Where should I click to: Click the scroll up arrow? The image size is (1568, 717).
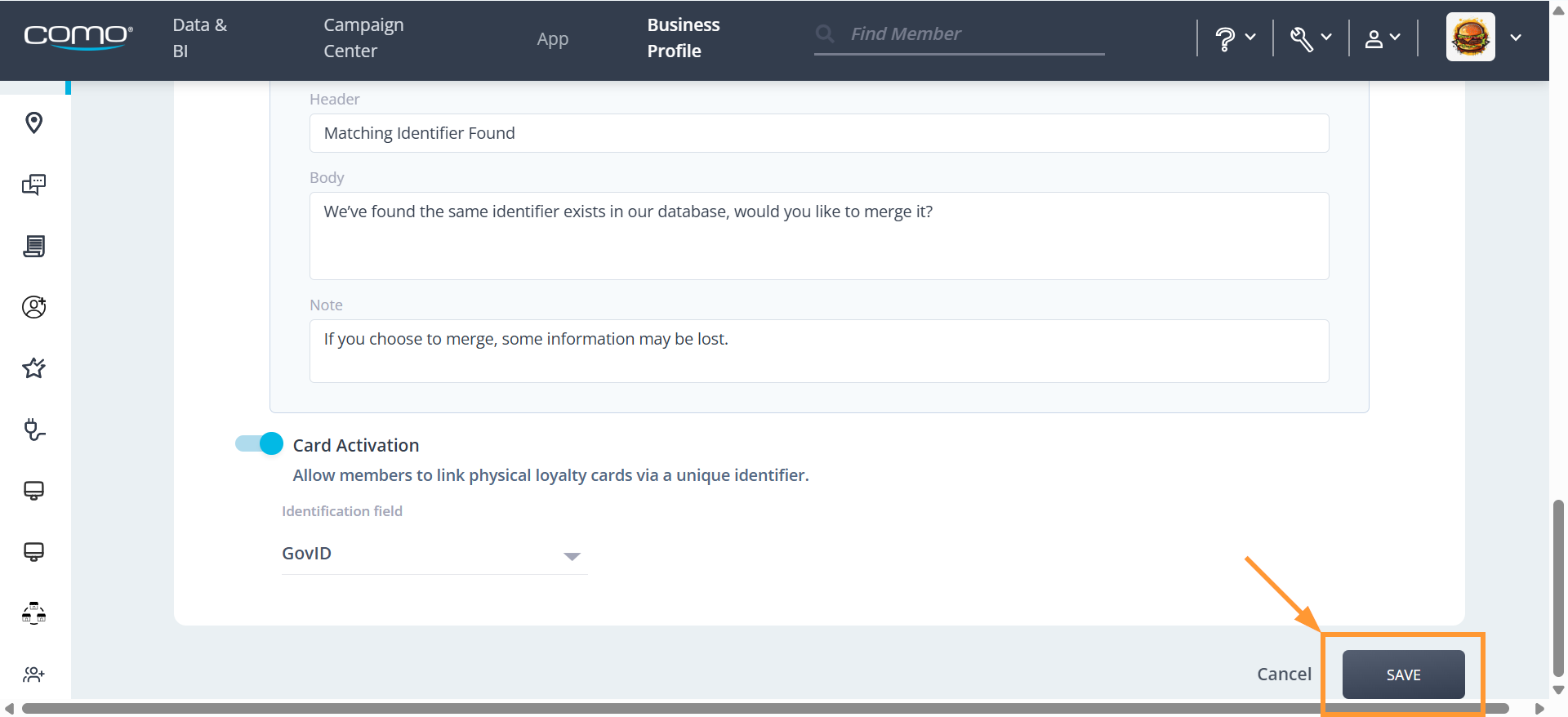pos(1558,10)
